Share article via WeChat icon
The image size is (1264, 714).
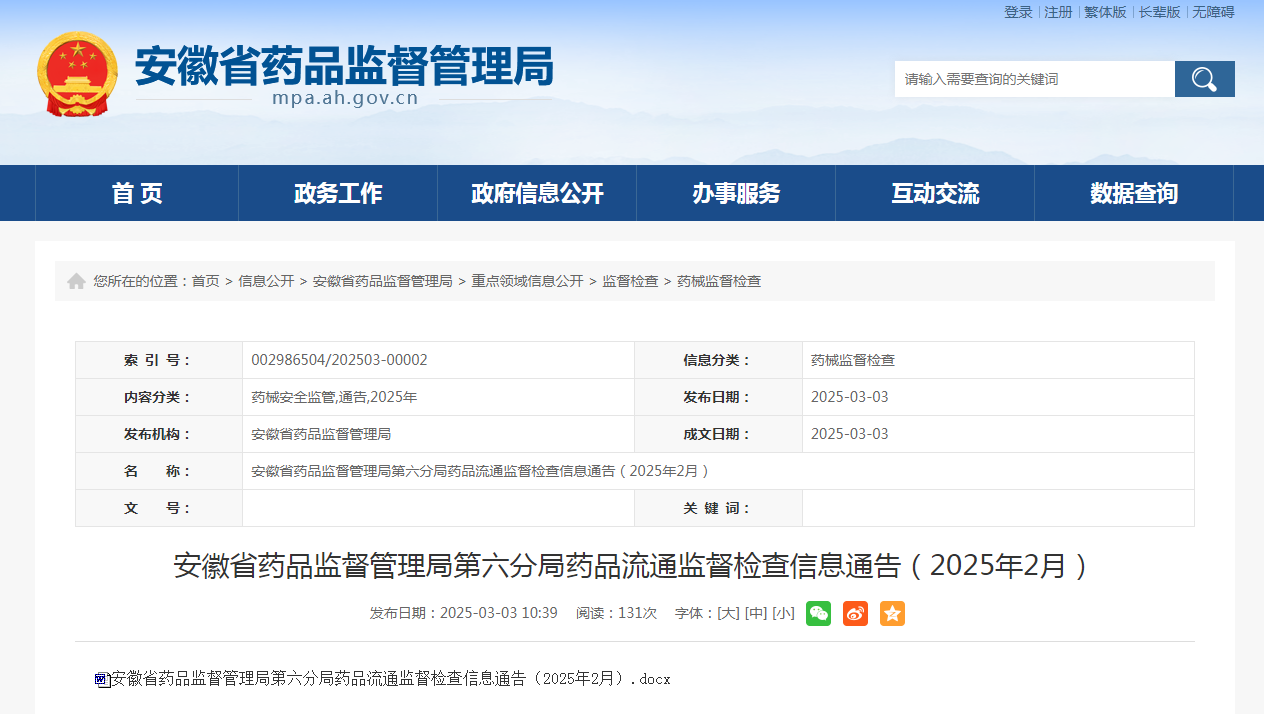[818, 613]
